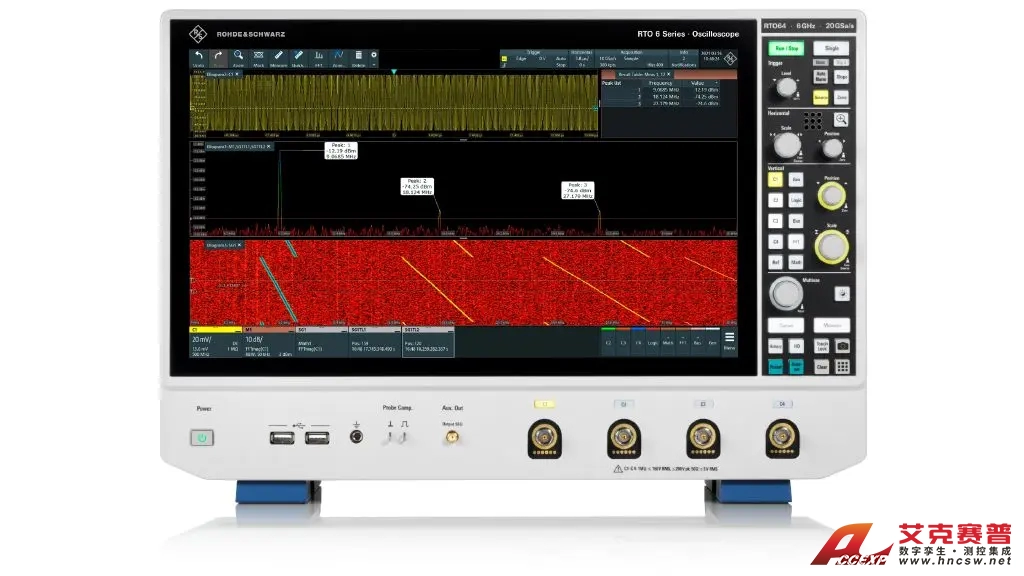
Task: Push the Single acquisition key
Action: [831, 48]
